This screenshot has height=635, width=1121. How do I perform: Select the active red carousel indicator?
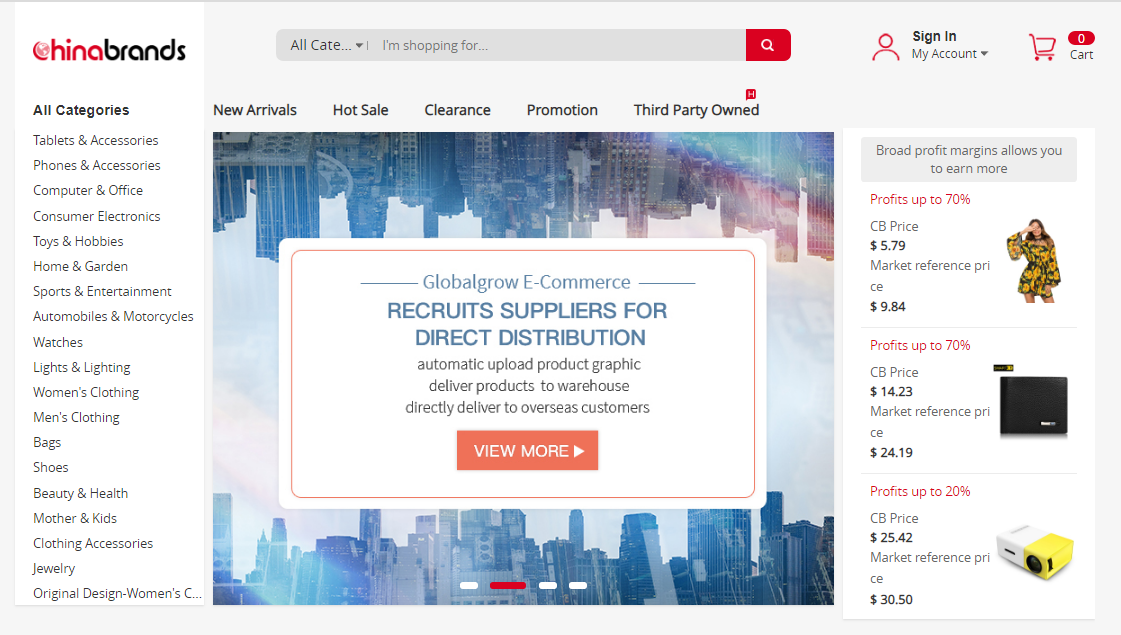click(x=508, y=586)
